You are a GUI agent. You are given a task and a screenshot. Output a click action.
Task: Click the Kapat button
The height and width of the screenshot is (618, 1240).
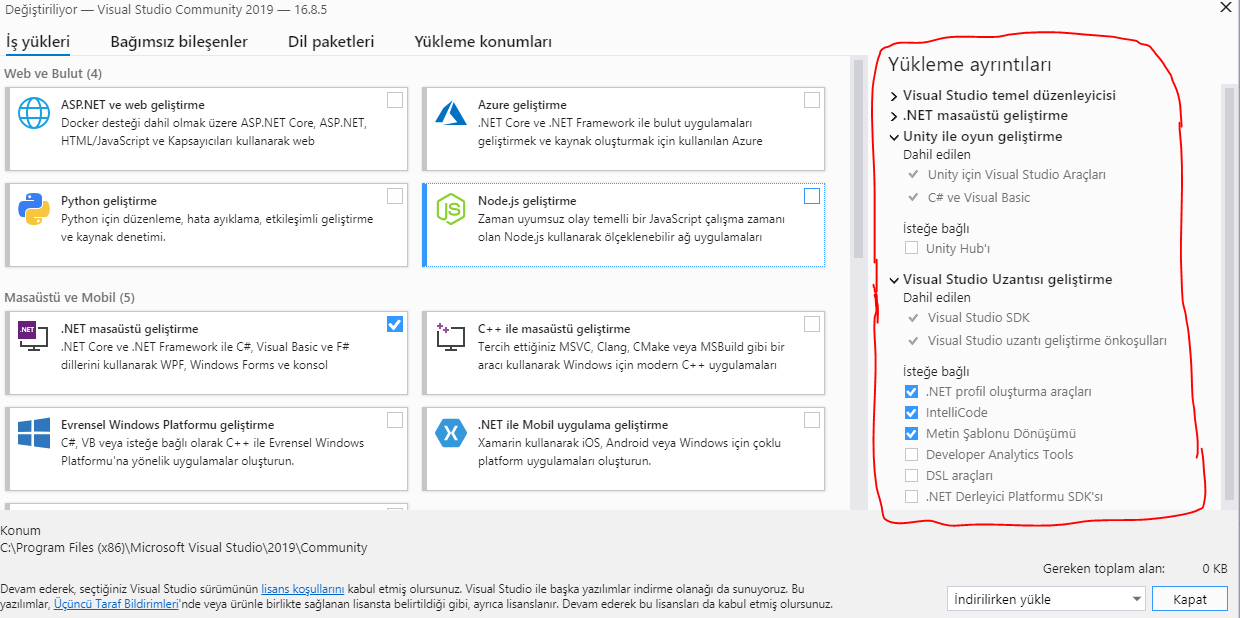[1190, 599]
